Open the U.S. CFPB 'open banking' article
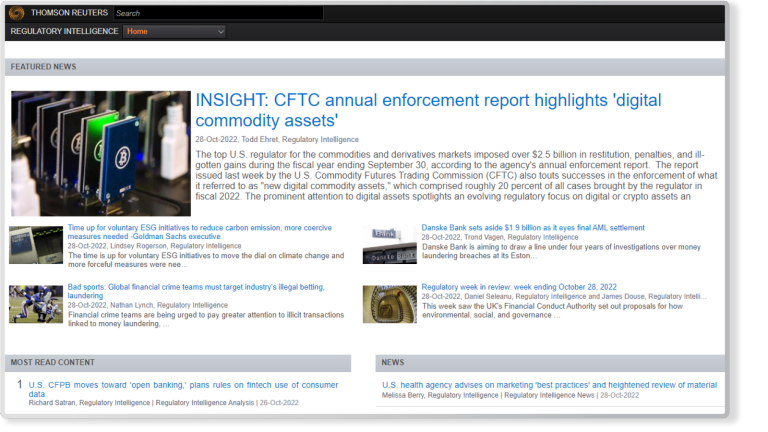This screenshot has height=432, width=768. [183, 389]
